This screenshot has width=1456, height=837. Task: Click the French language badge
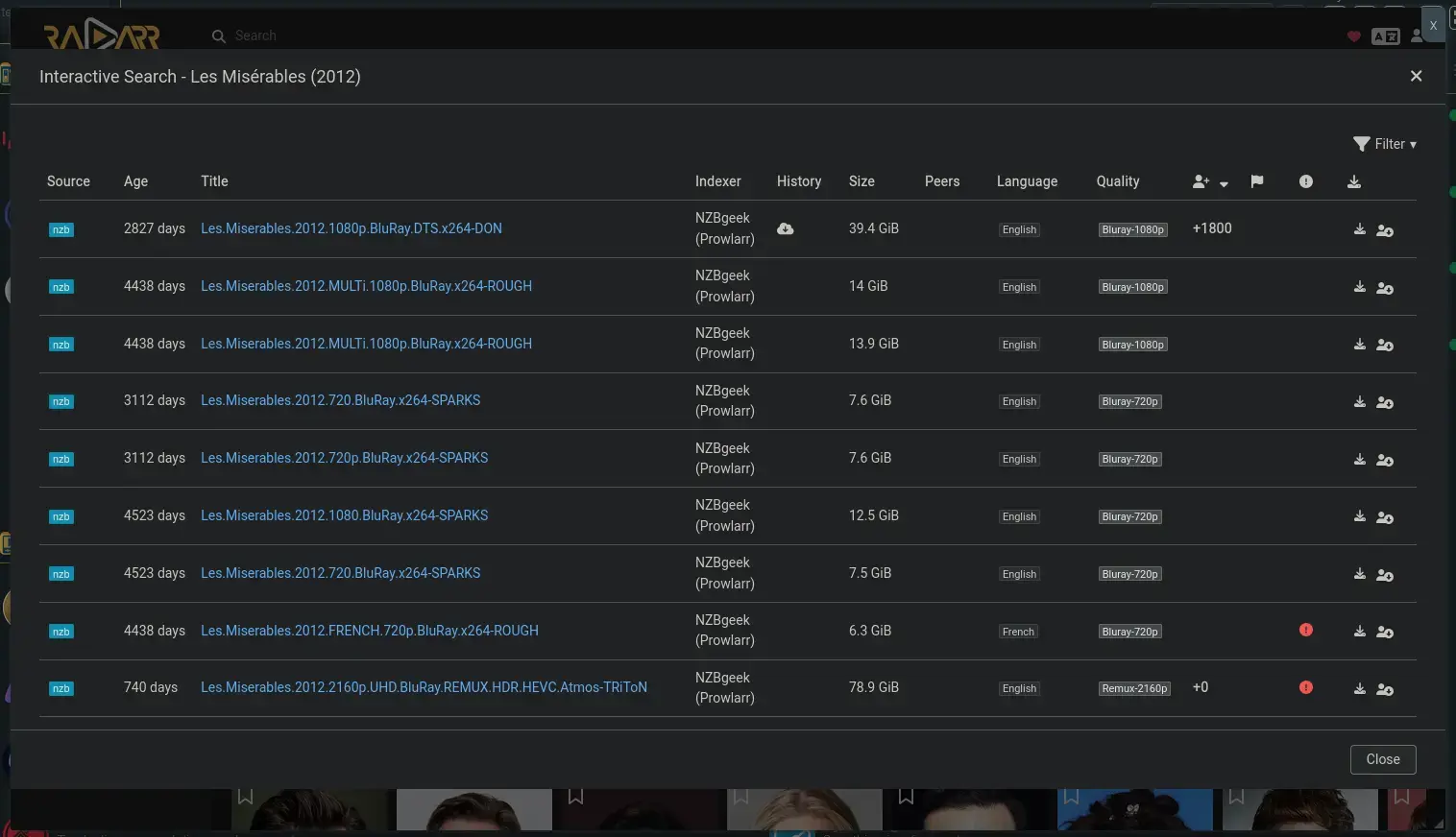(x=1018, y=632)
